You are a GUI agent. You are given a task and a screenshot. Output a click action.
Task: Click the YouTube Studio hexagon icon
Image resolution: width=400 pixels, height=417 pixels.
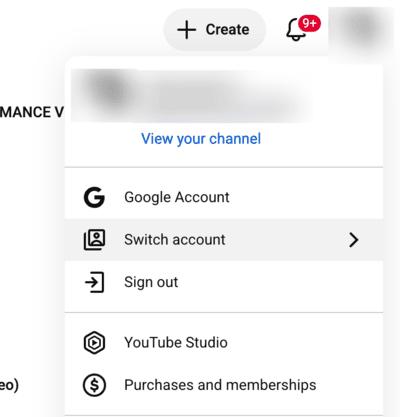click(94, 343)
